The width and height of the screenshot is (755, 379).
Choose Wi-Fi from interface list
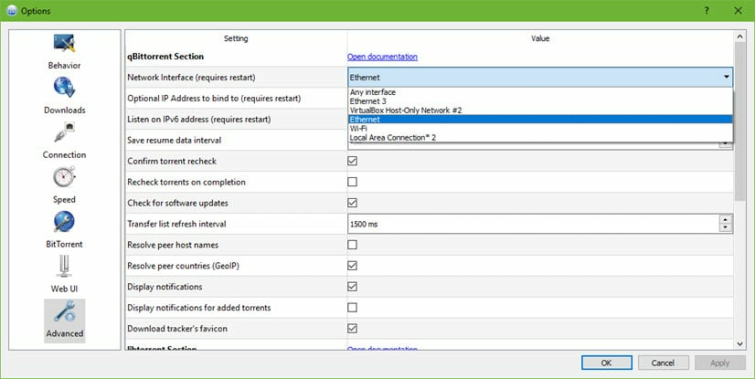pos(359,129)
